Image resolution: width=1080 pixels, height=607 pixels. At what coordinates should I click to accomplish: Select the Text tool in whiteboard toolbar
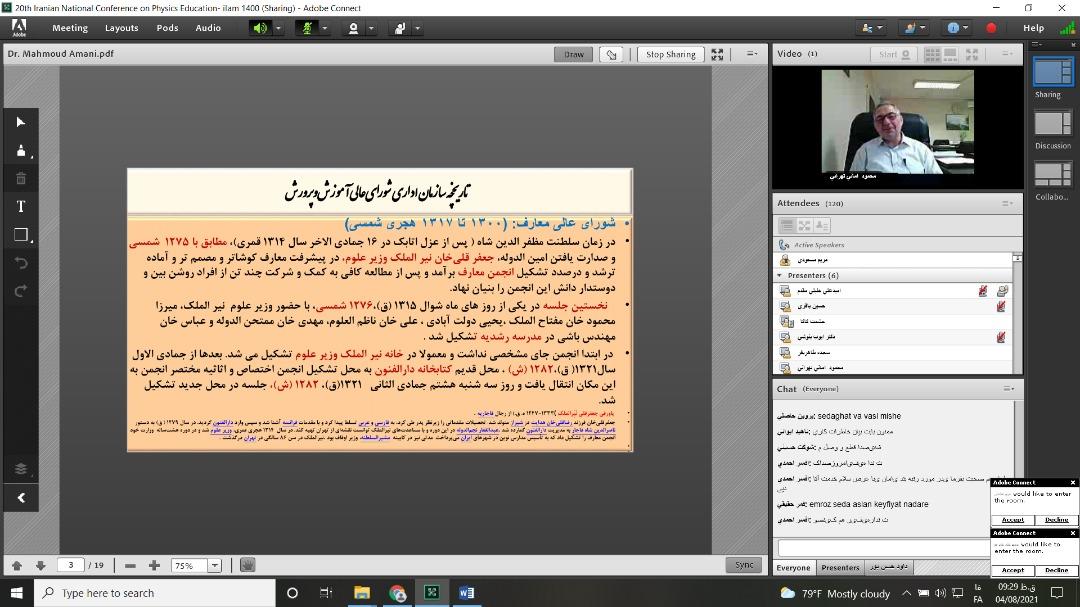pyautogui.click(x=20, y=206)
